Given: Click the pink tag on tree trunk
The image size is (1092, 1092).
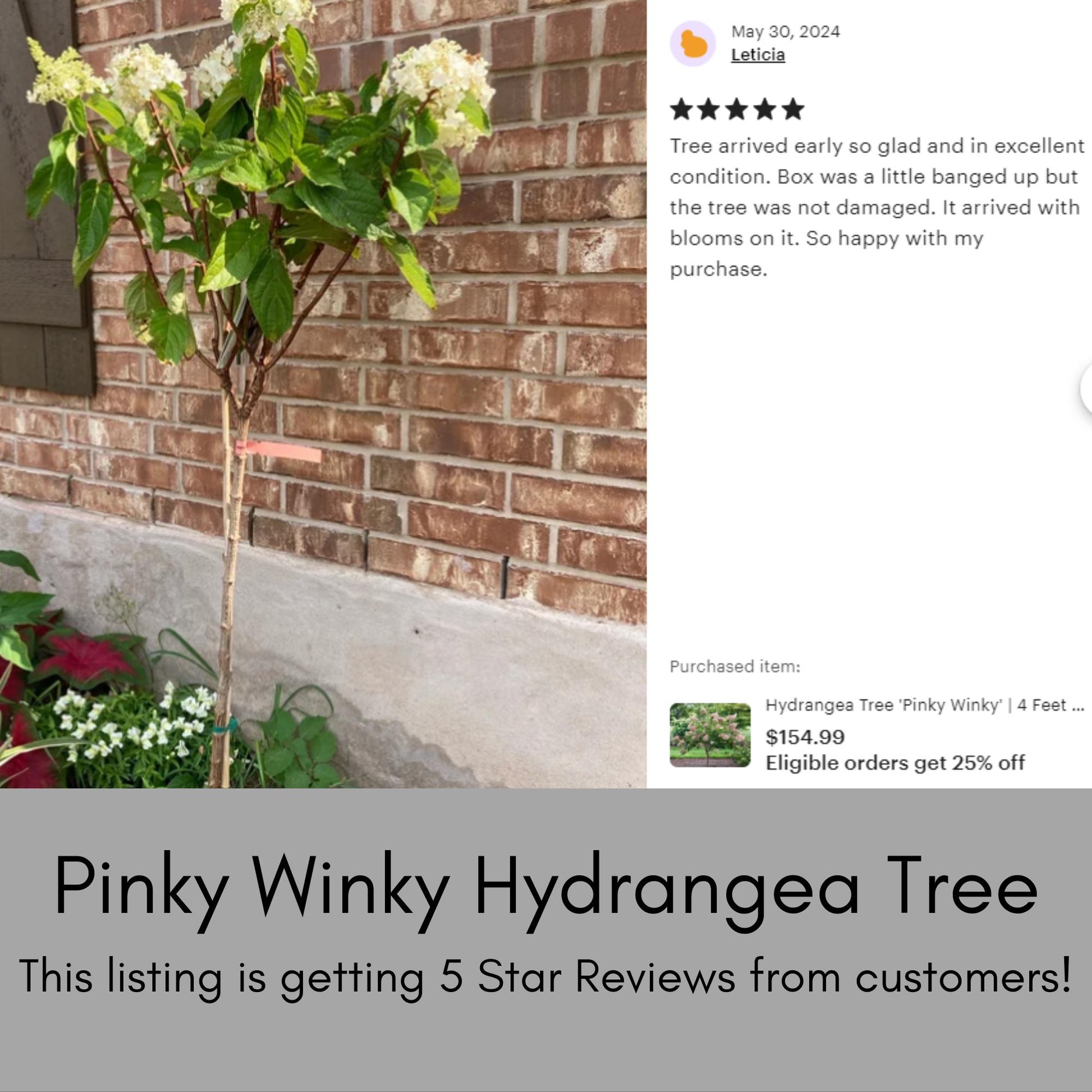Looking at the screenshot, I should 278,451.
